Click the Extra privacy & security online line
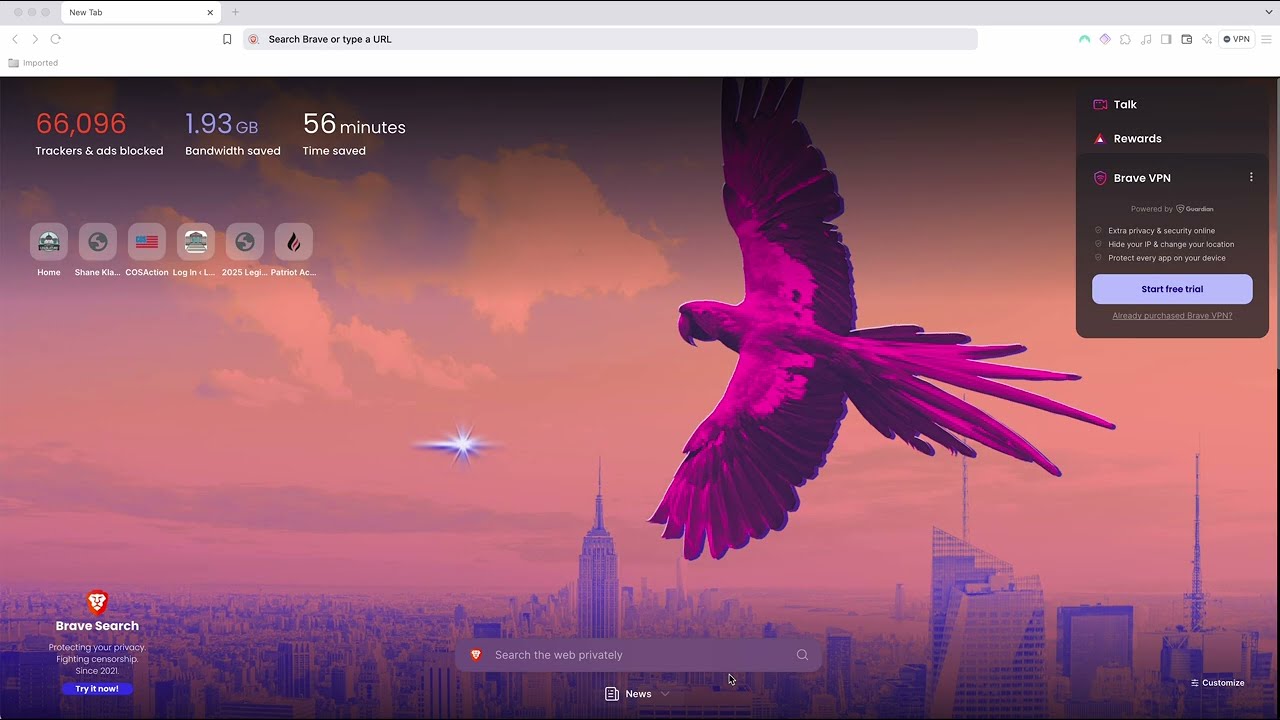1280x720 pixels. click(1161, 231)
